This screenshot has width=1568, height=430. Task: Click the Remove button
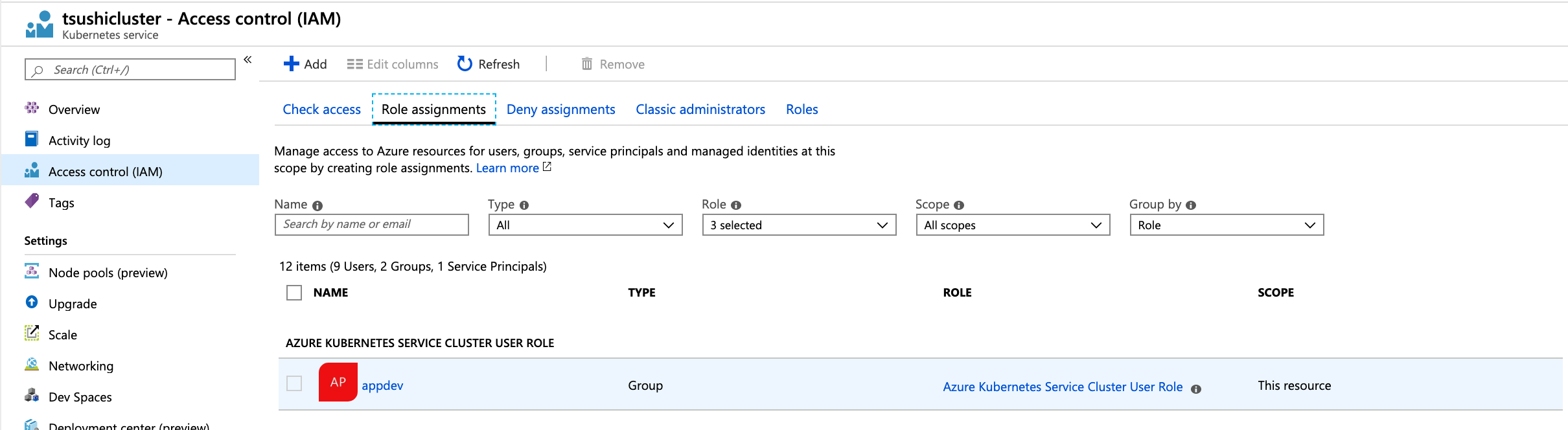pyautogui.click(x=613, y=63)
